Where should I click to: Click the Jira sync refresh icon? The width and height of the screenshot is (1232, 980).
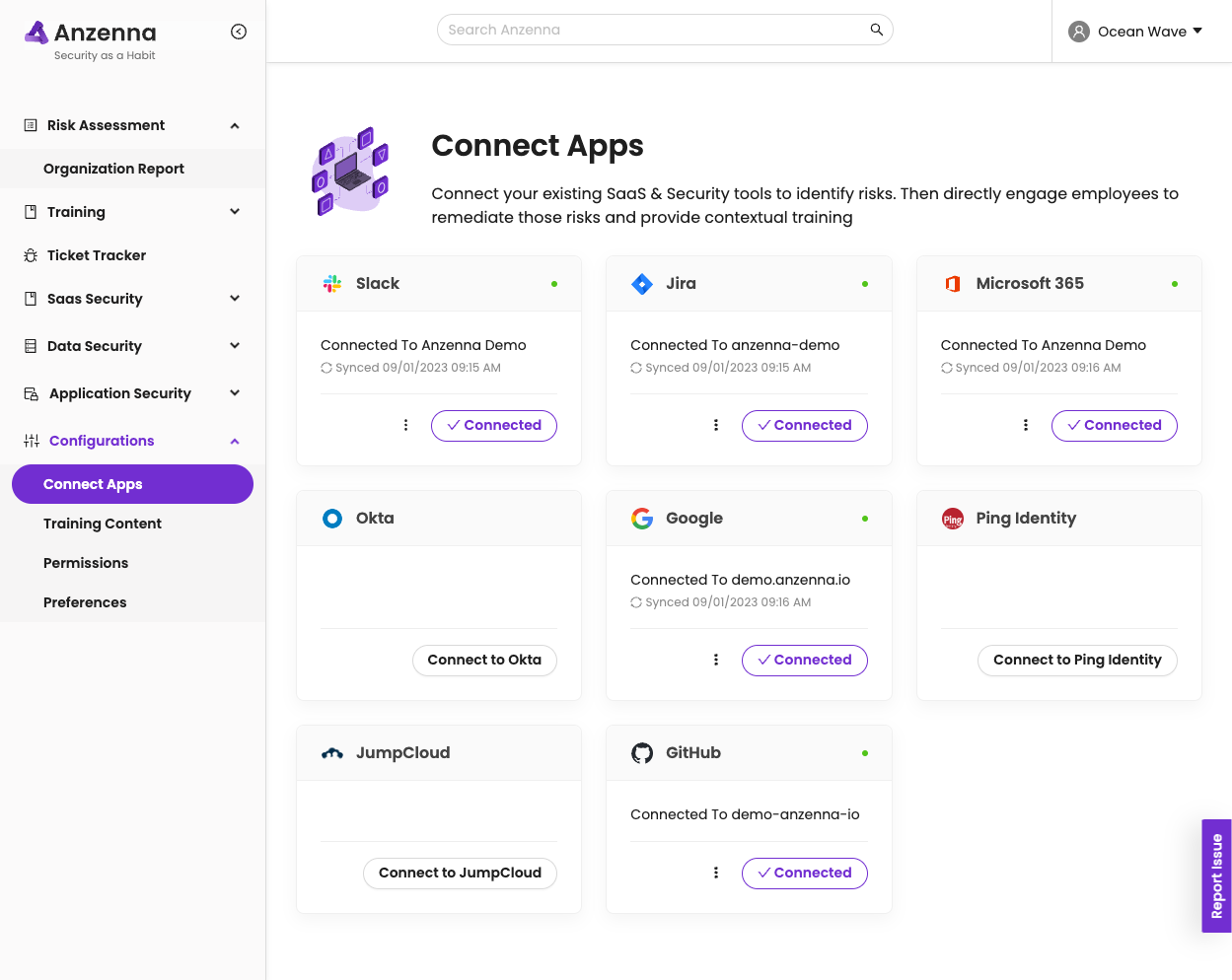(x=636, y=368)
